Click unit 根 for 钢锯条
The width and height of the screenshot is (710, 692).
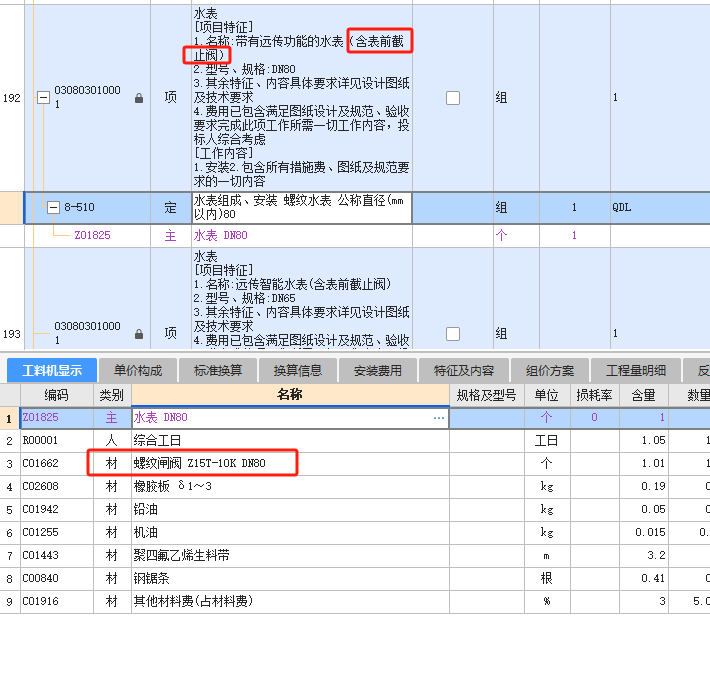(x=547, y=579)
